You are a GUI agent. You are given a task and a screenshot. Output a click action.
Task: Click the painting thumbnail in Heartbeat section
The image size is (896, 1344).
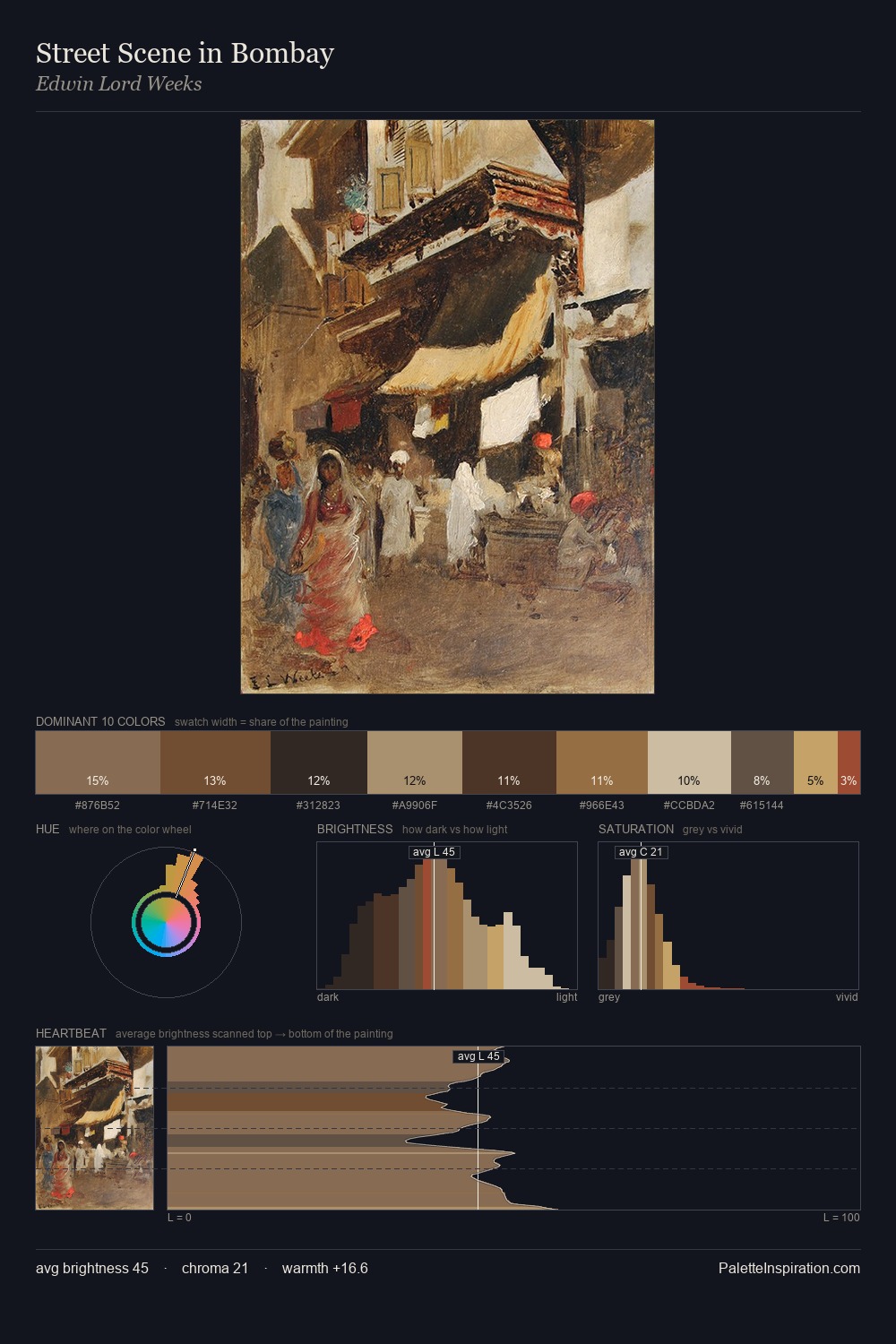95,1128
